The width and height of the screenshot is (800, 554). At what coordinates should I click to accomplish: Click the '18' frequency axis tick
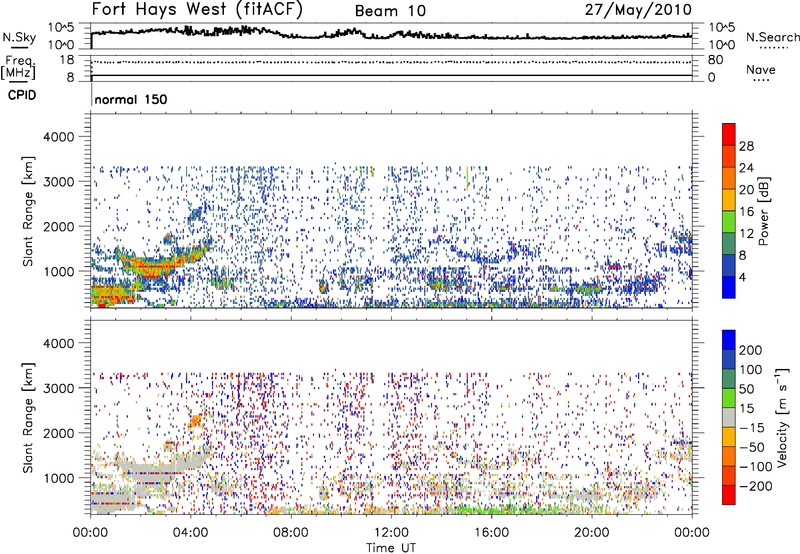(67, 60)
